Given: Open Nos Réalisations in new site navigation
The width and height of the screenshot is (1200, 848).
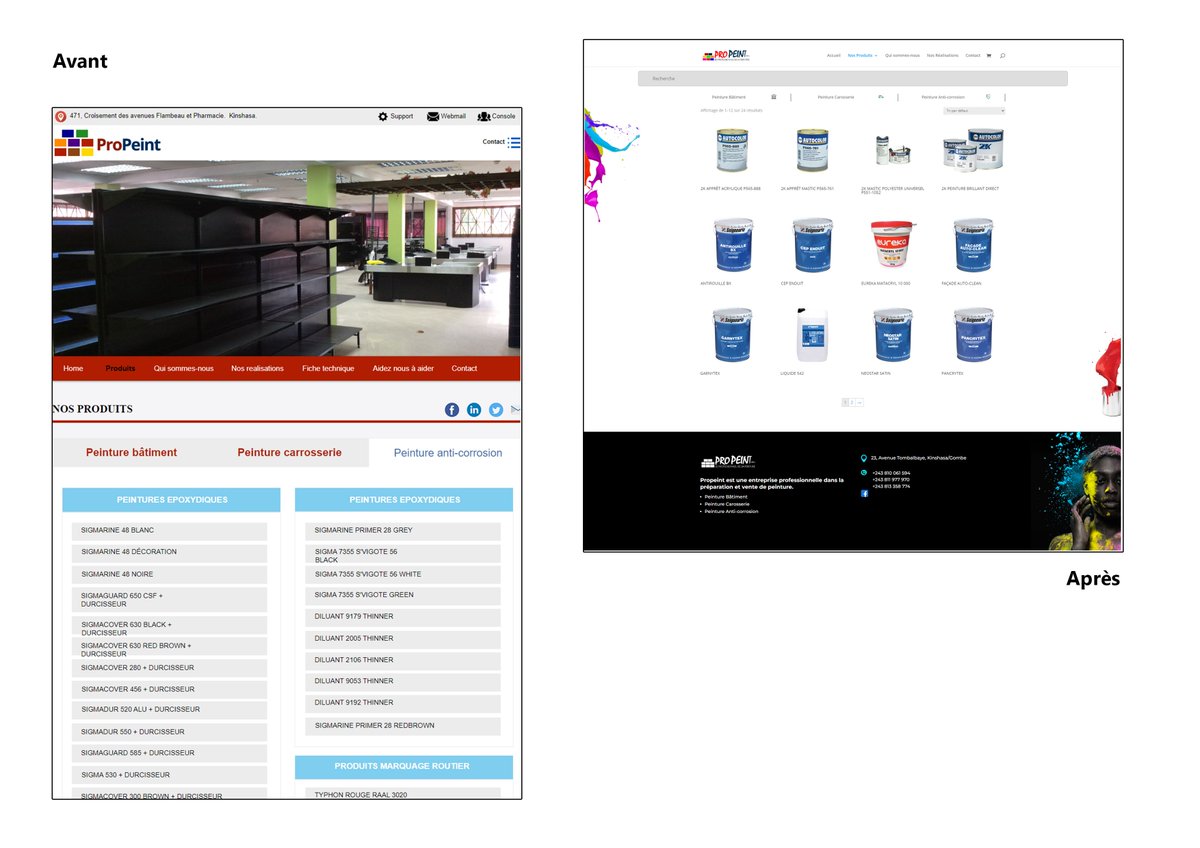Looking at the screenshot, I should click(943, 55).
